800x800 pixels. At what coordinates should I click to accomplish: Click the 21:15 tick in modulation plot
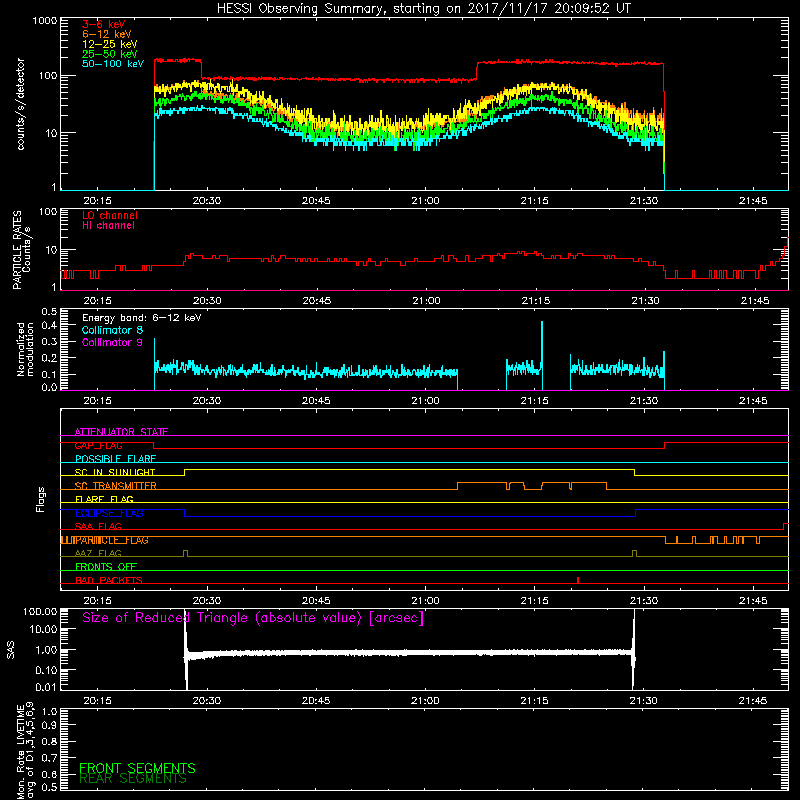coord(534,401)
